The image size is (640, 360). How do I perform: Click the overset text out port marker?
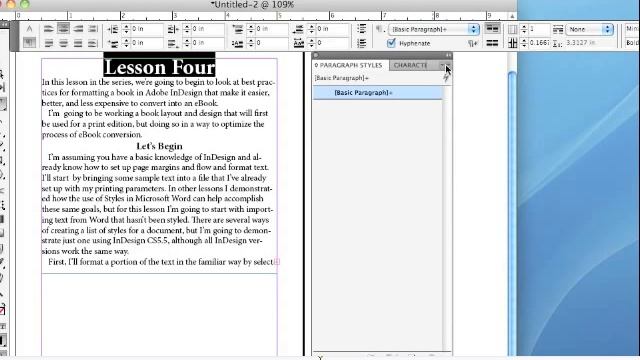click(277, 262)
